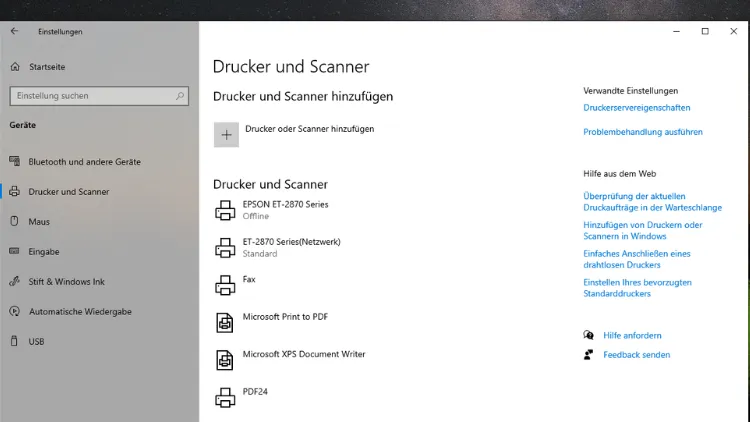The image size is (750, 422).
Task: Click Hilfe anfordern link text
Action: (x=632, y=335)
